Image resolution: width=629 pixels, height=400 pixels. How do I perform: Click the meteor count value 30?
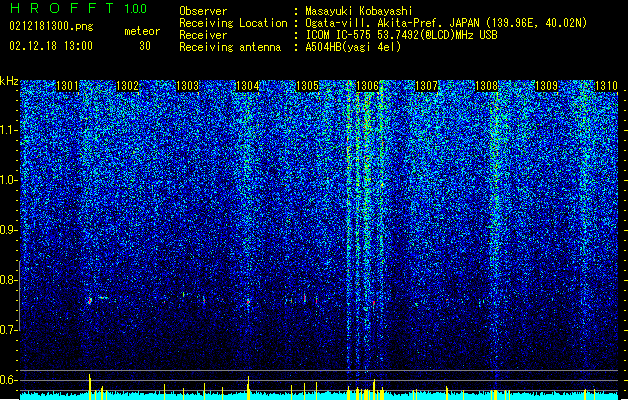pos(145,46)
